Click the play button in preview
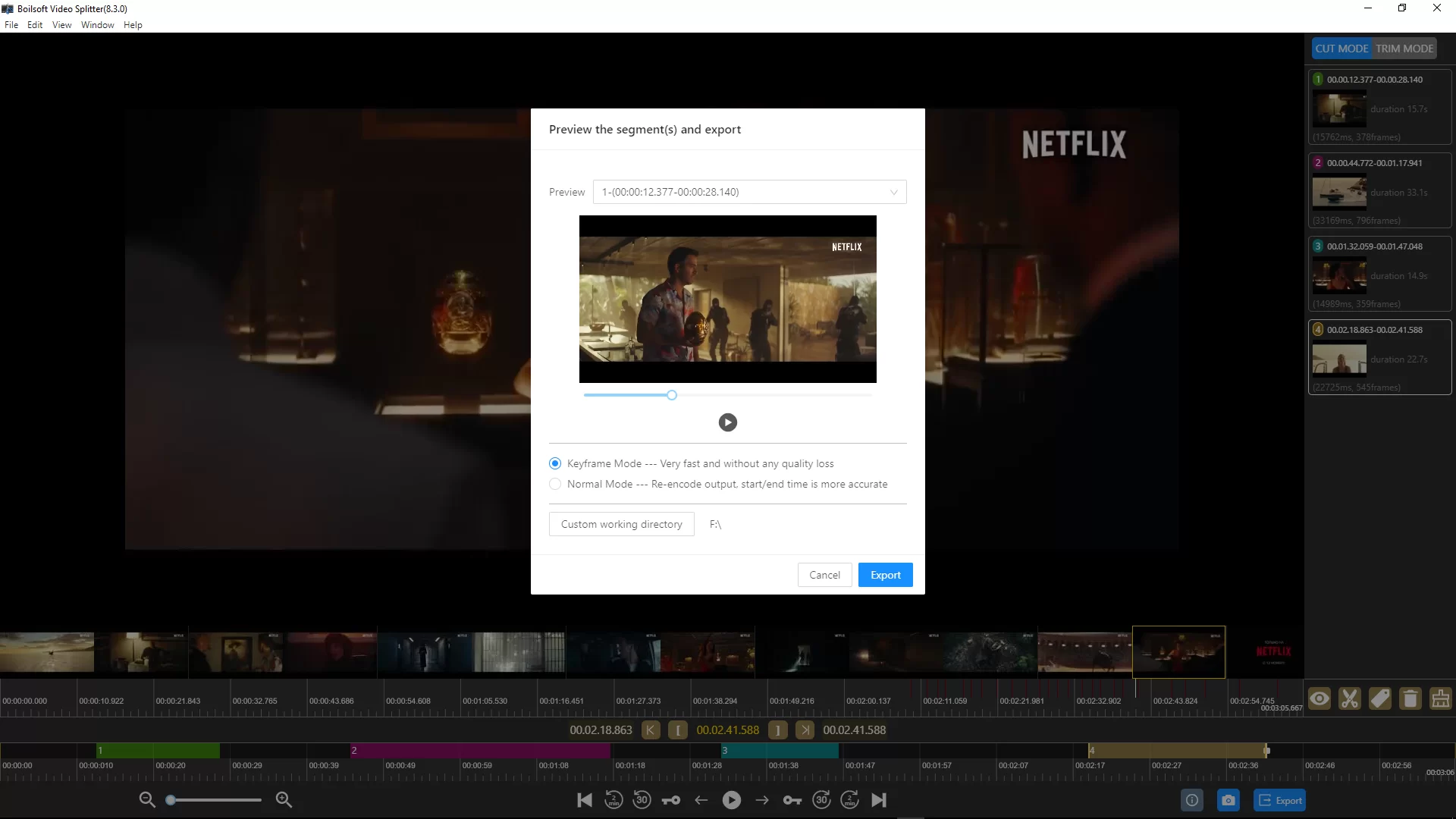The image size is (1456, 819). click(728, 422)
